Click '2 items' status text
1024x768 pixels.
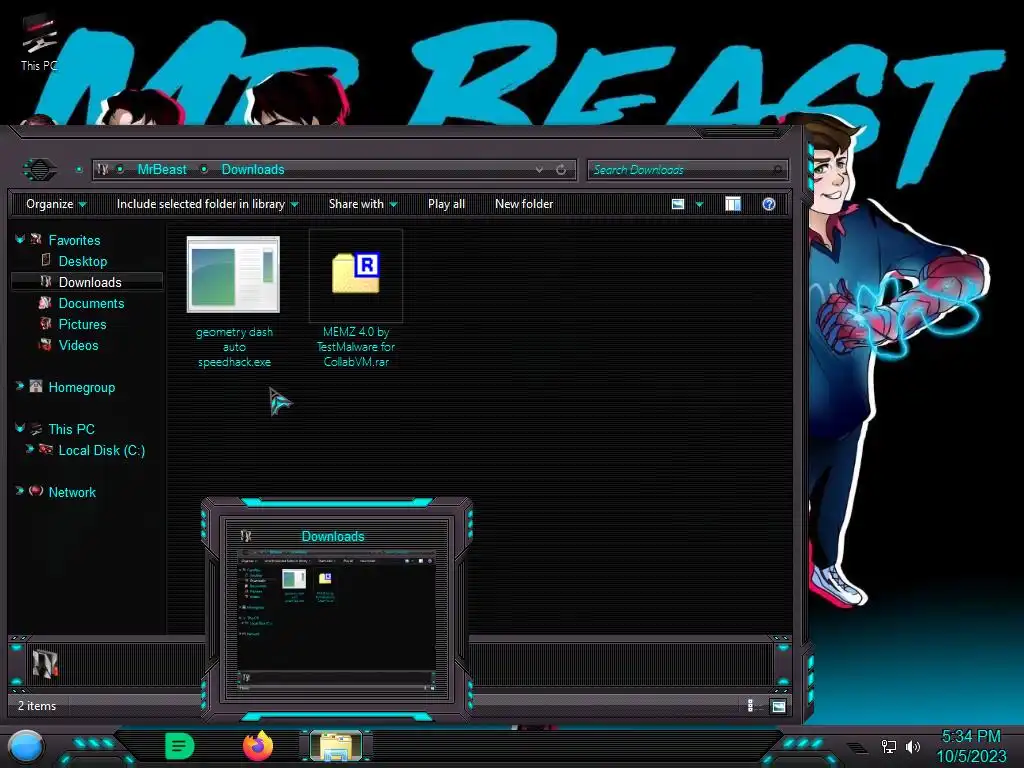(x=37, y=706)
